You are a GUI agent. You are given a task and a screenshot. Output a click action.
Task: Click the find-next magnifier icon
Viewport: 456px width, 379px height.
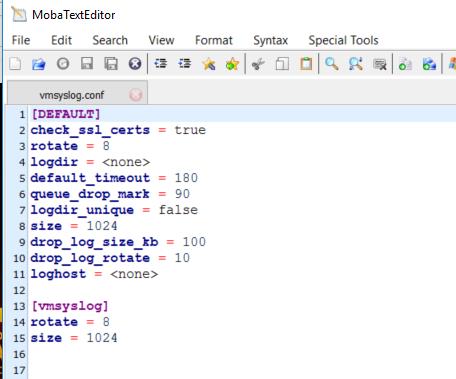tap(356, 64)
